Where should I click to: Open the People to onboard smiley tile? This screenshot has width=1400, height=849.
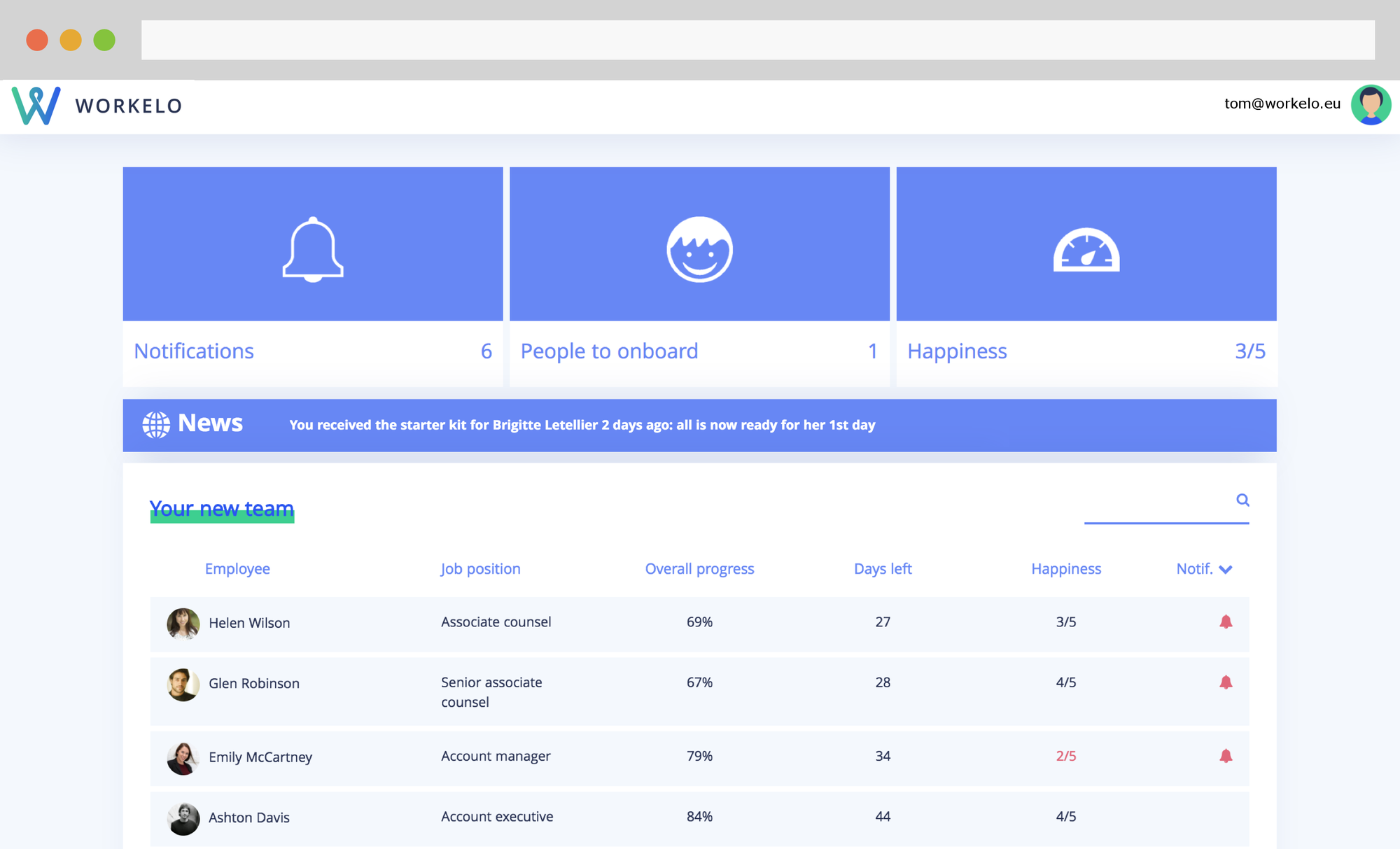pos(699,249)
